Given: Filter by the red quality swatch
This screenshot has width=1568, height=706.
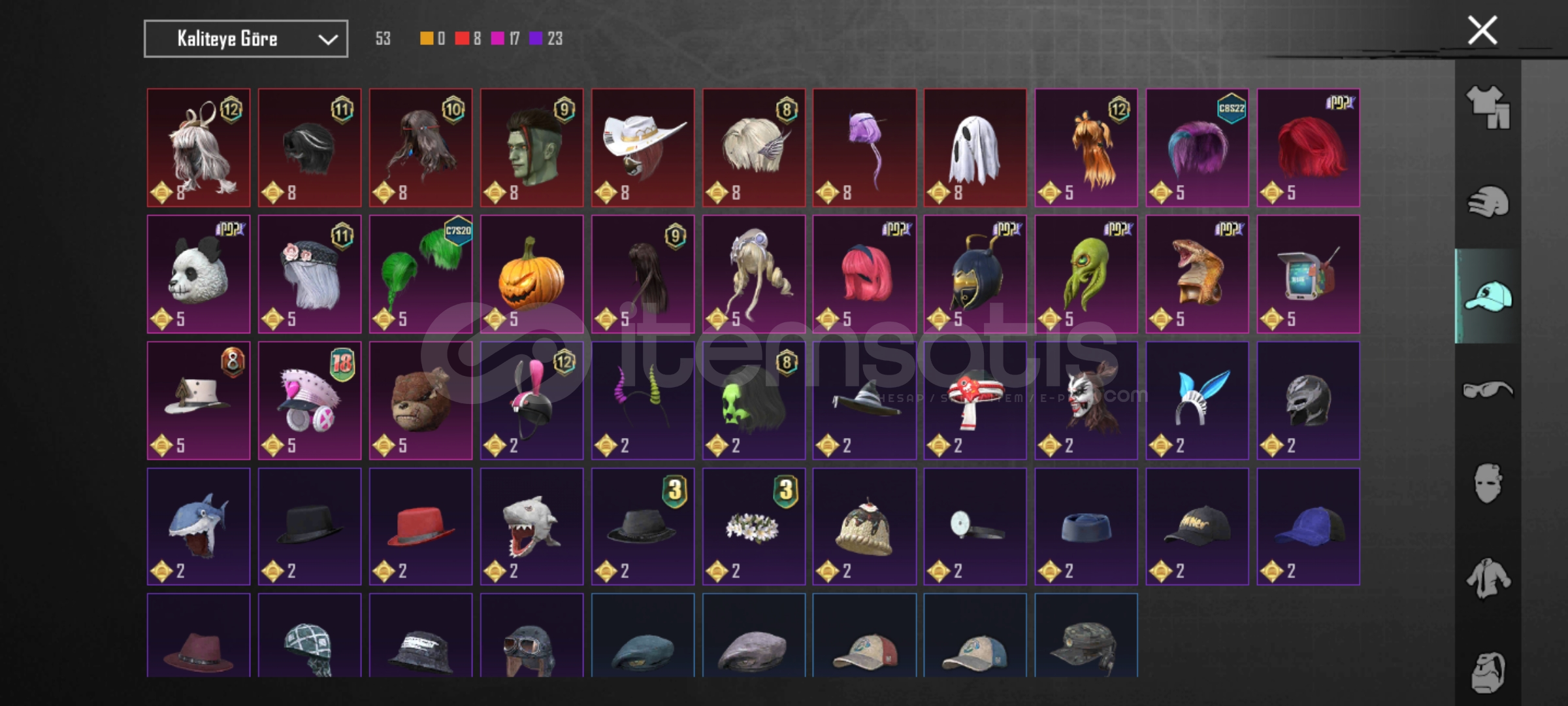Looking at the screenshot, I should (x=462, y=39).
